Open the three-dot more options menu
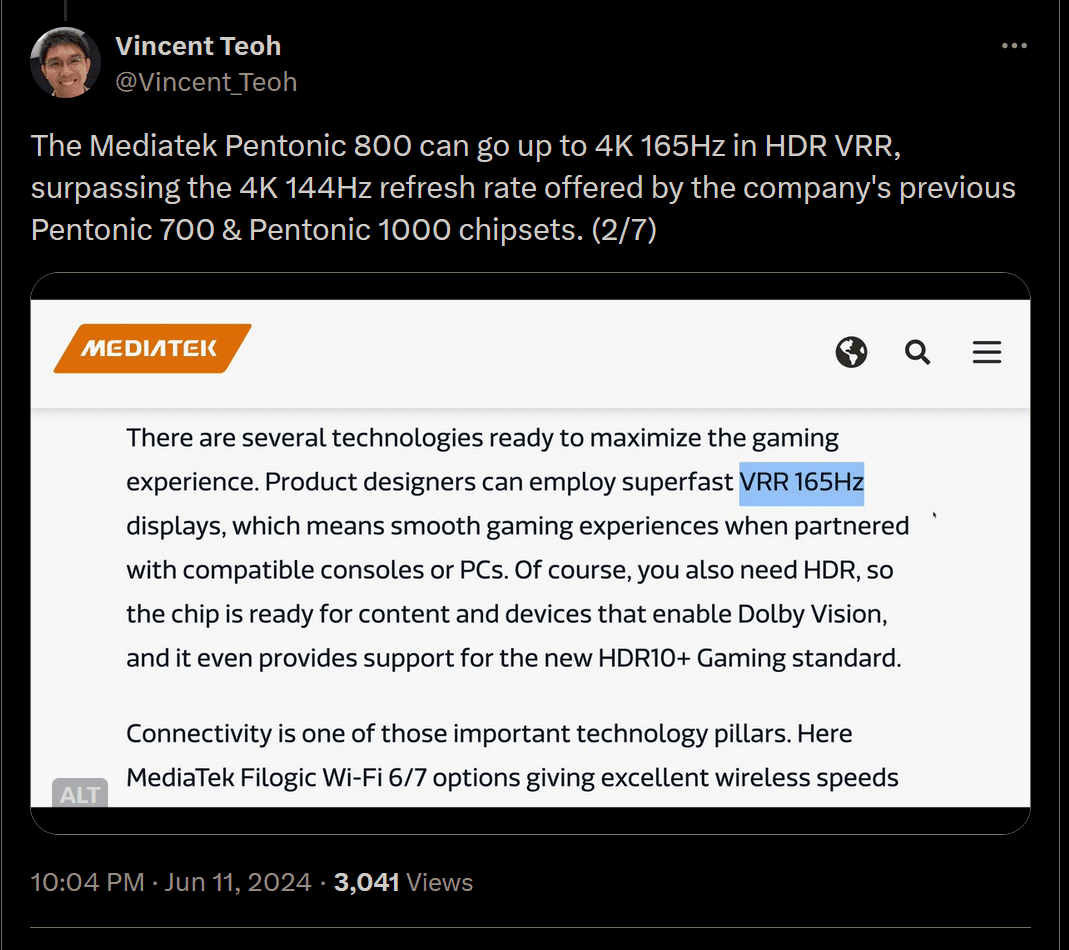 tap(1014, 46)
